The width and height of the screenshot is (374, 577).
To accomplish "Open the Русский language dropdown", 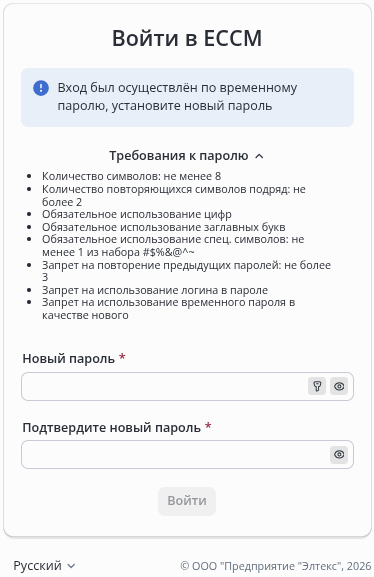I will 44,566.
